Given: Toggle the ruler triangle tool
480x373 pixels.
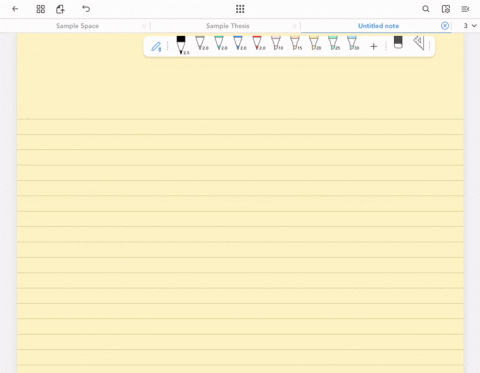Looking at the screenshot, I should 419,43.
